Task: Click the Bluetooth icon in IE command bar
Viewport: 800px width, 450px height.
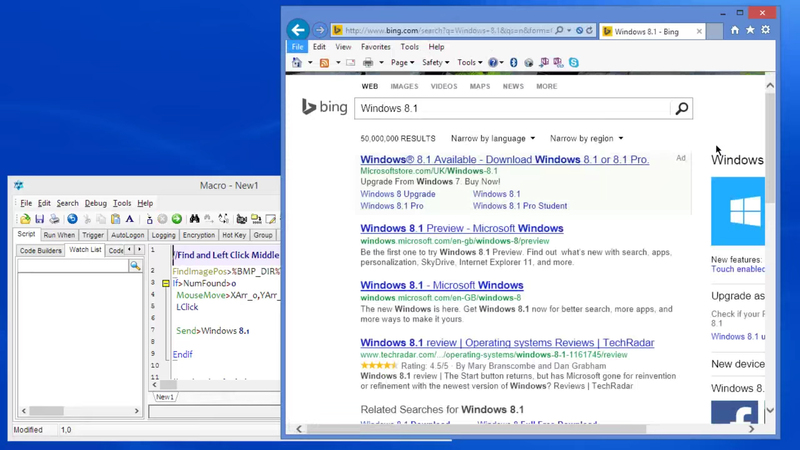Action: [514, 62]
